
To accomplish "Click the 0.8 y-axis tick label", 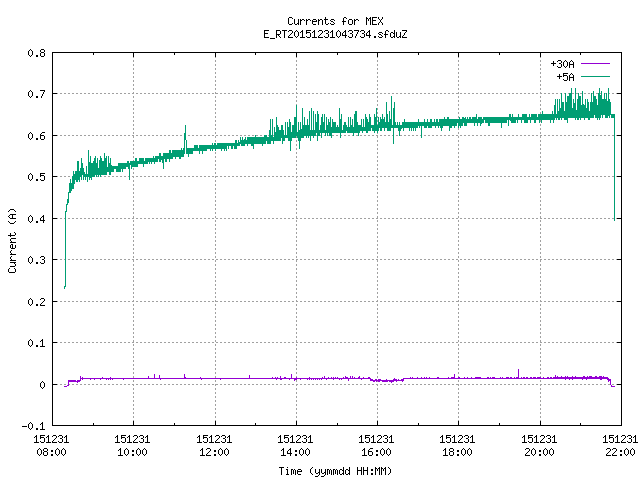I will [x=36, y=53].
